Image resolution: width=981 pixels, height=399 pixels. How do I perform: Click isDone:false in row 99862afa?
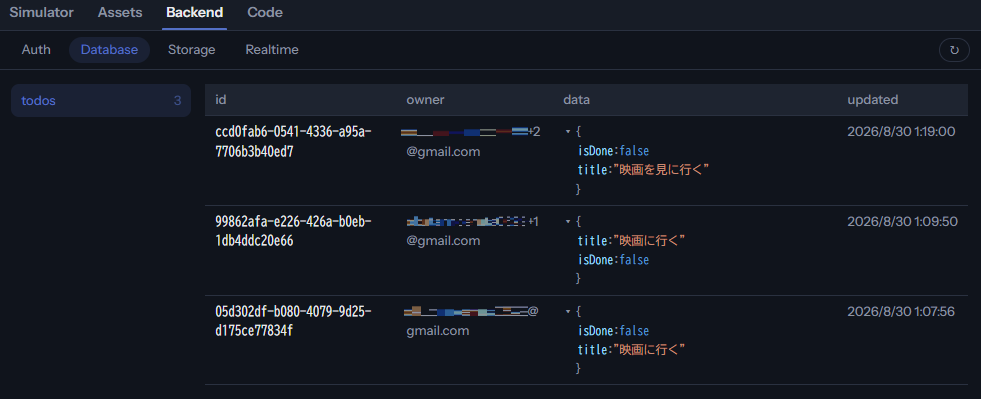(613, 260)
